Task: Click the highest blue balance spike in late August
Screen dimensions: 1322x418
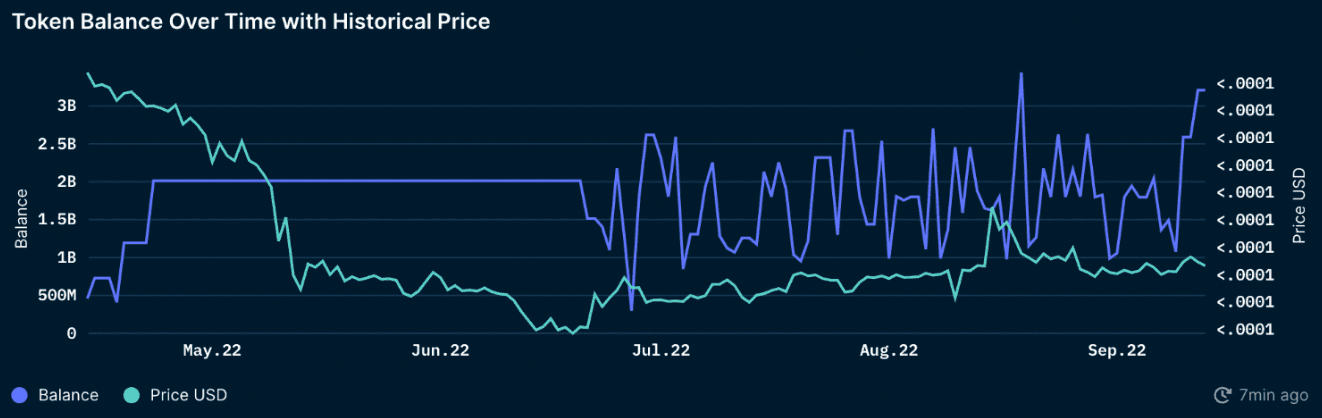Action: [1020, 74]
